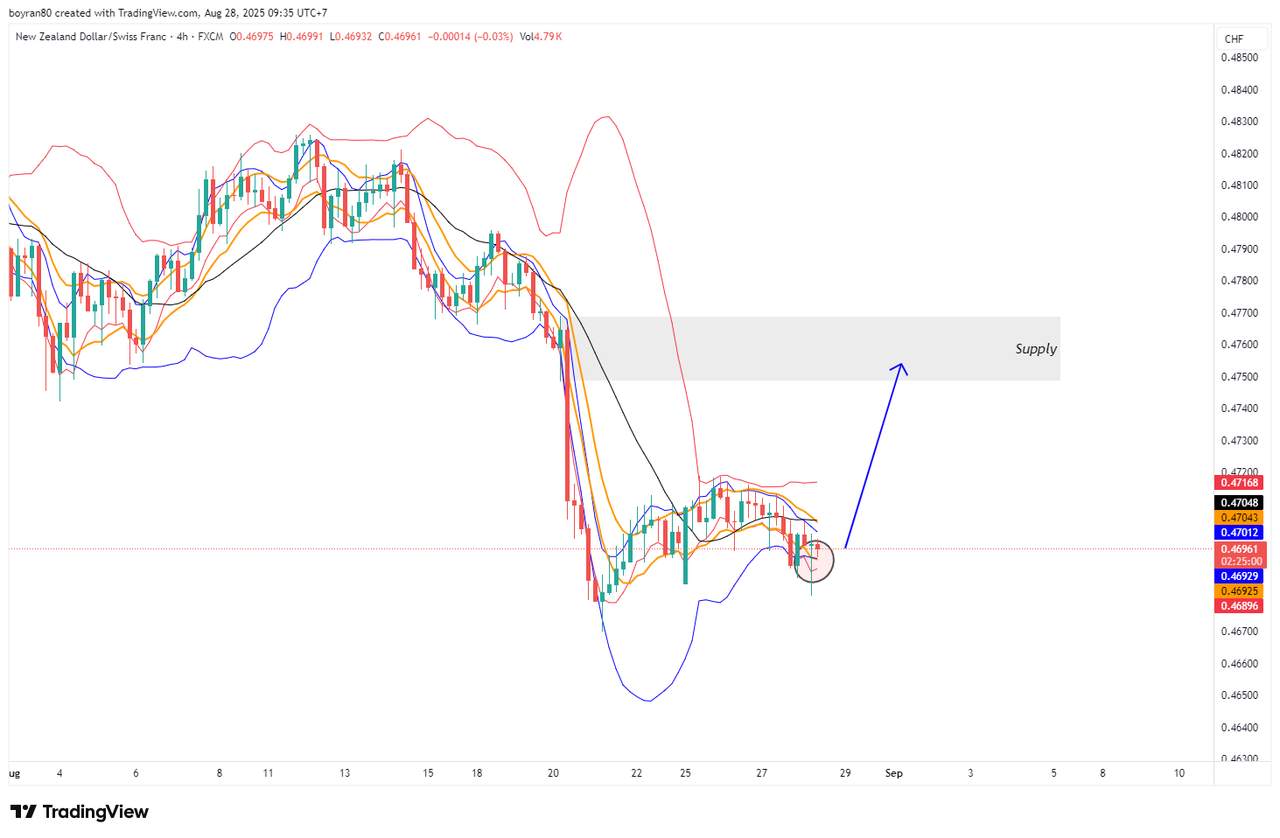Click the '10' date label on time axis
The width and height of the screenshot is (1280, 838).
coord(1179,773)
